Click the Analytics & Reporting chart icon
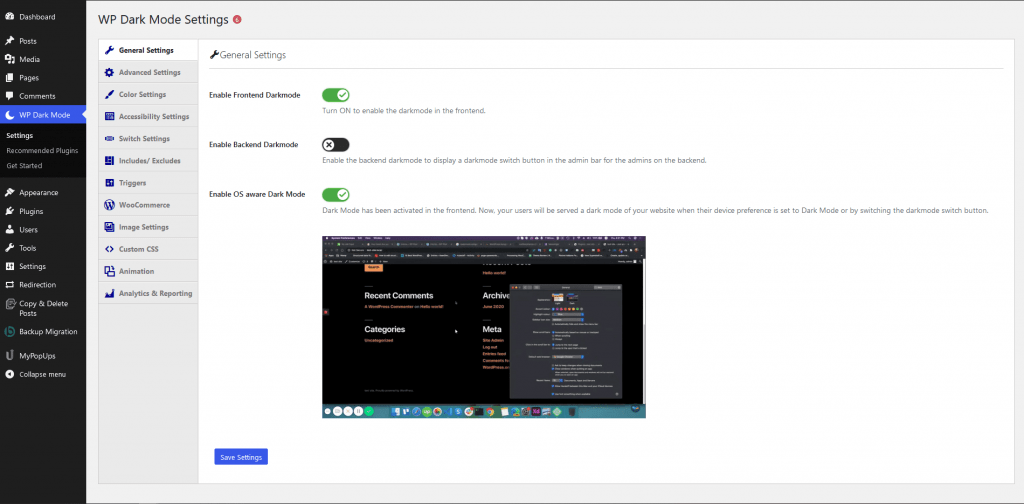This screenshot has height=504, width=1024. pyautogui.click(x=109, y=293)
